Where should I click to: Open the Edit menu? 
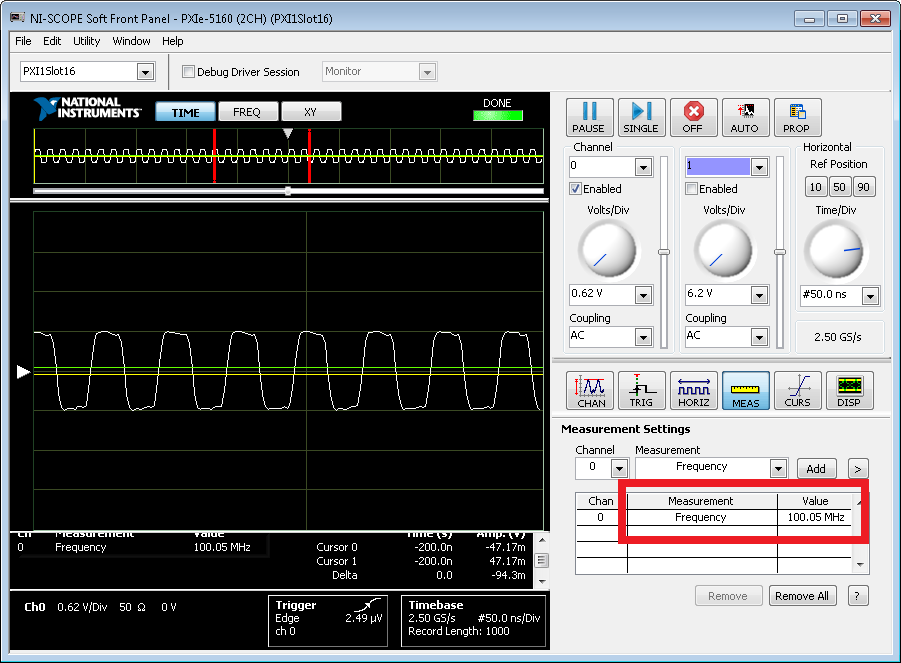52,41
